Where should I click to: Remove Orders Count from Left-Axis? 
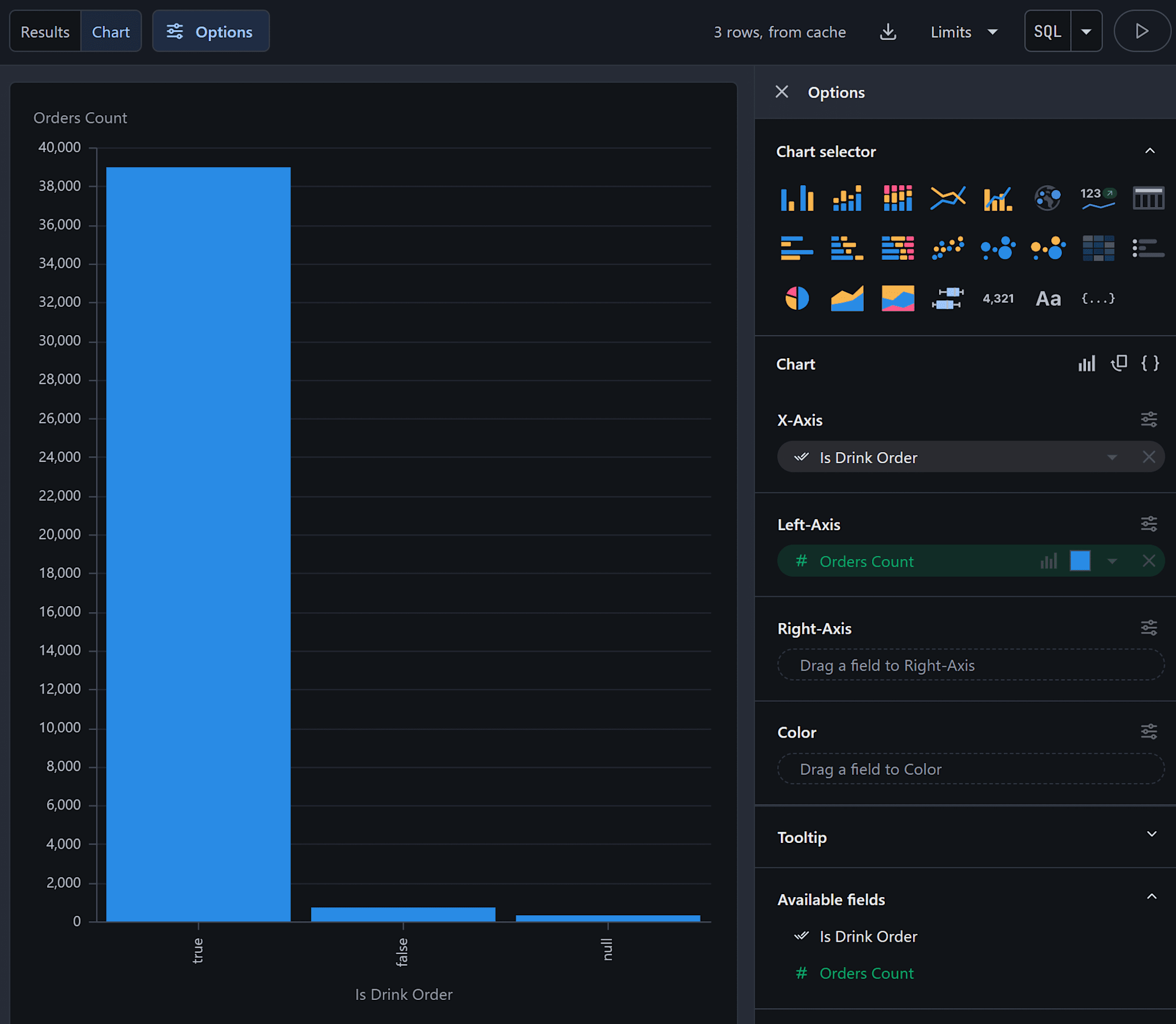[x=1148, y=561]
